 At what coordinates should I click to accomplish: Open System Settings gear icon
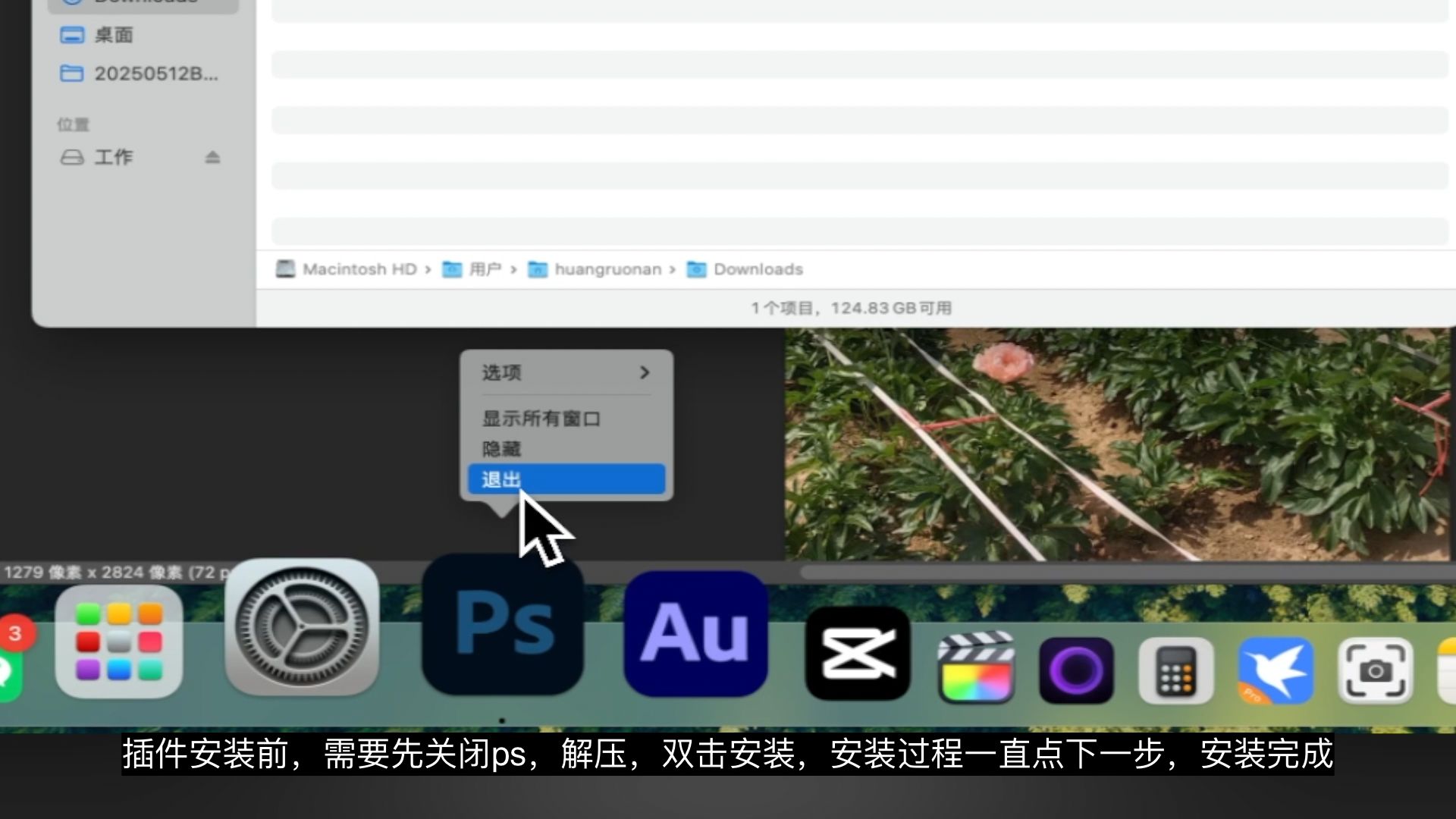pos(302,628)
